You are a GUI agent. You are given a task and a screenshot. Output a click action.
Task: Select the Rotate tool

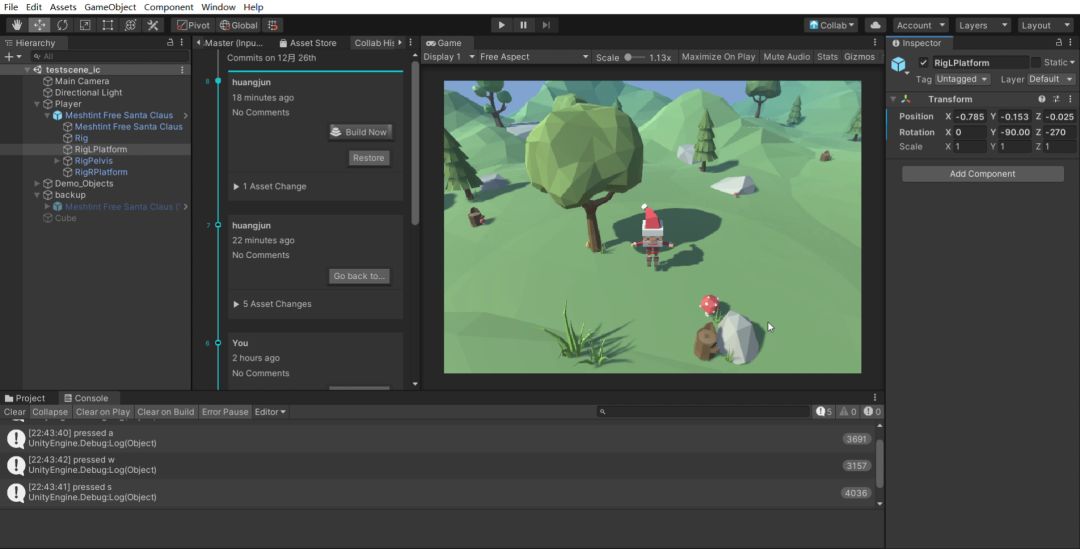(62, 25)
